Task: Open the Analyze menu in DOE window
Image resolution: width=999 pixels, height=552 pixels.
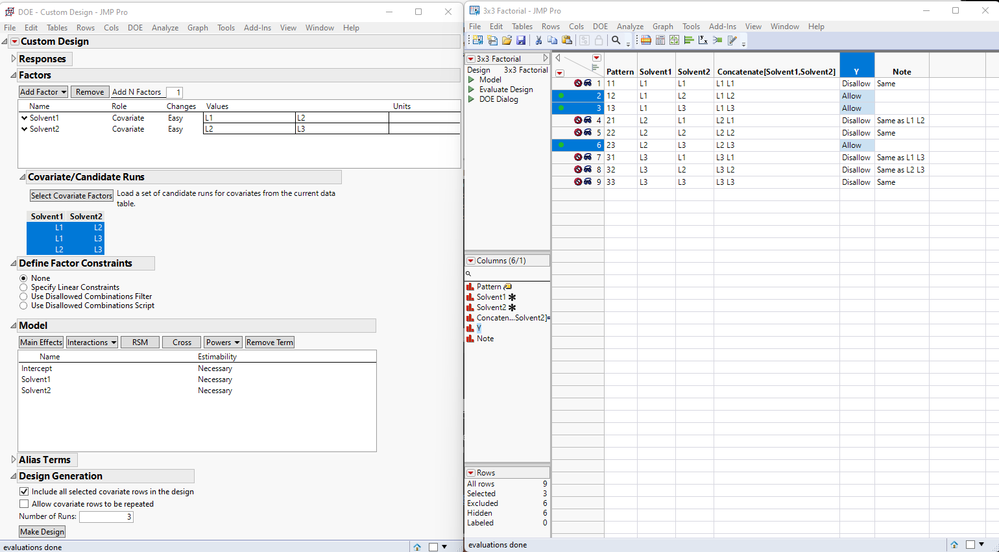Action: 165,27
